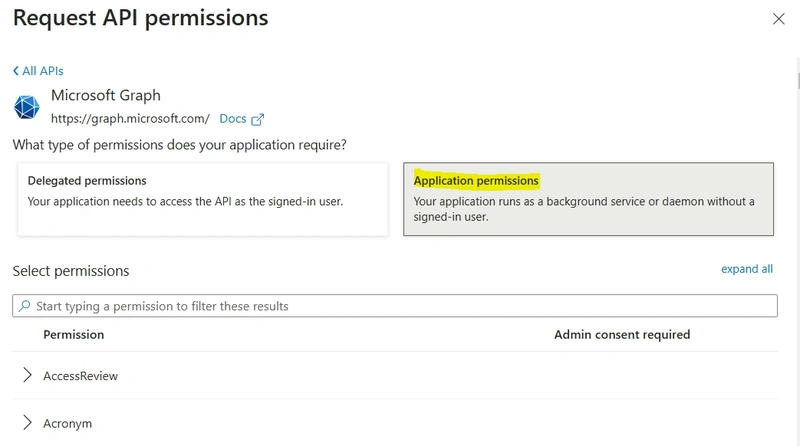Focus the permission filter search box

395,306
